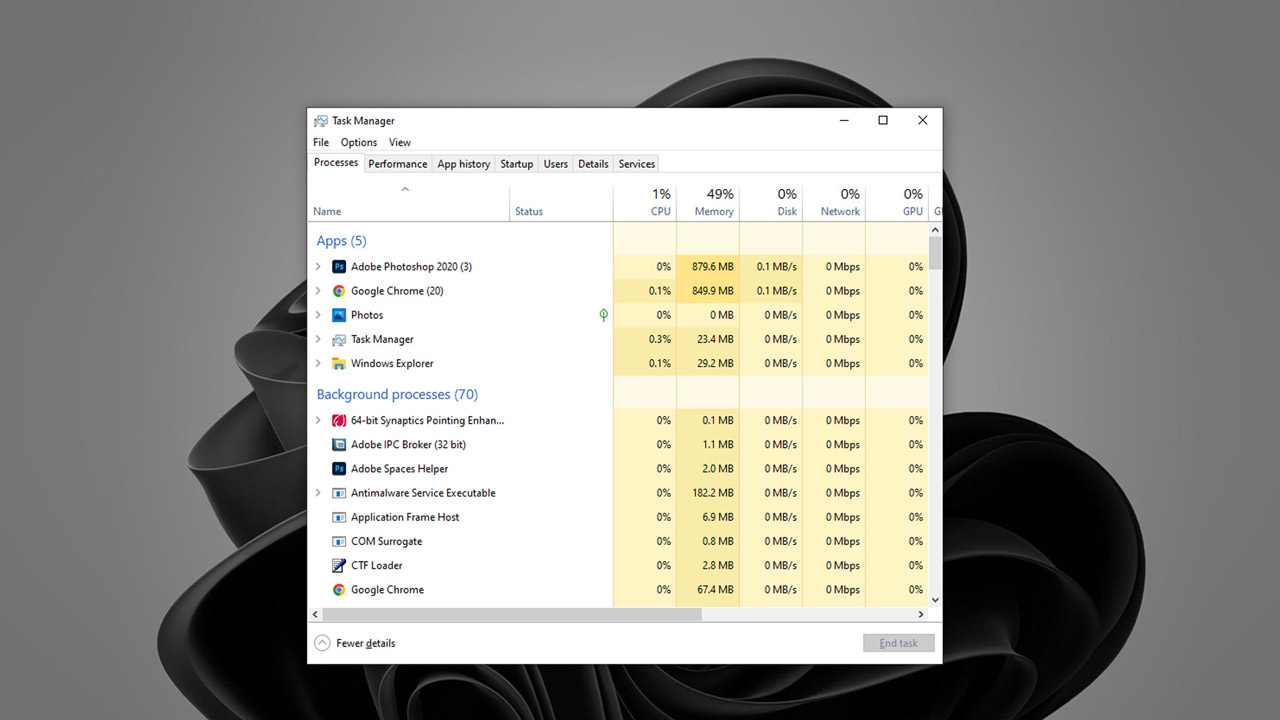Click the red Synaptics Pointing Enhancer icon
1280x720 pixels.
339,421
